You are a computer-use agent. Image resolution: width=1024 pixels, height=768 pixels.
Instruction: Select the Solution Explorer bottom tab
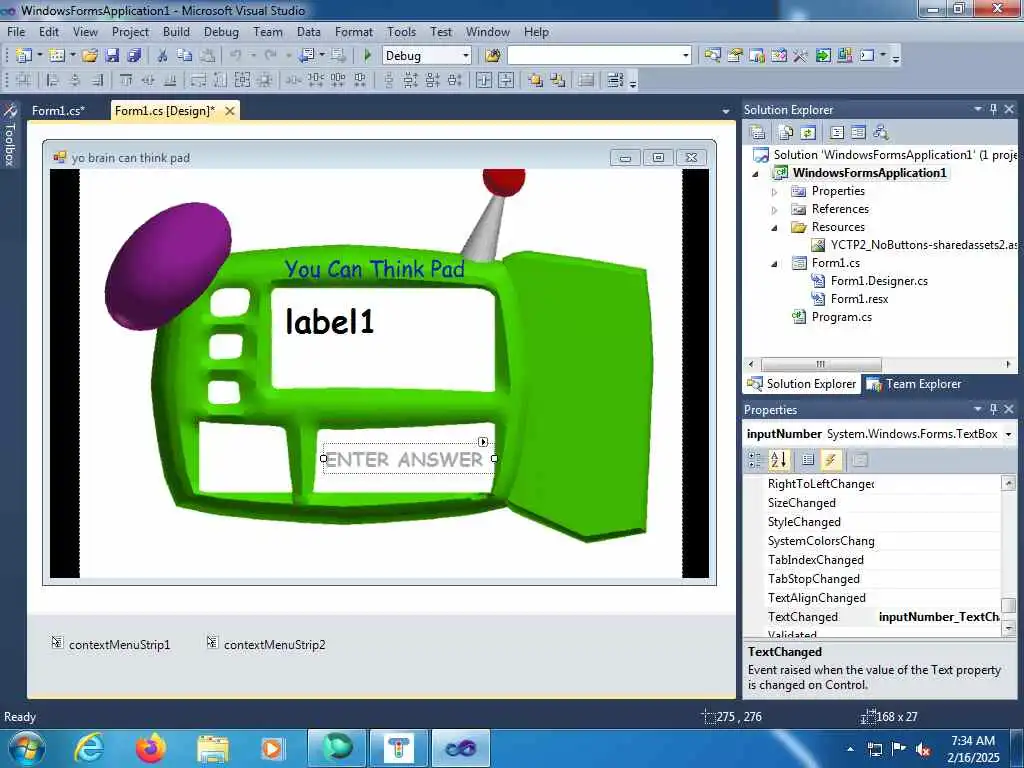point(801,384)
